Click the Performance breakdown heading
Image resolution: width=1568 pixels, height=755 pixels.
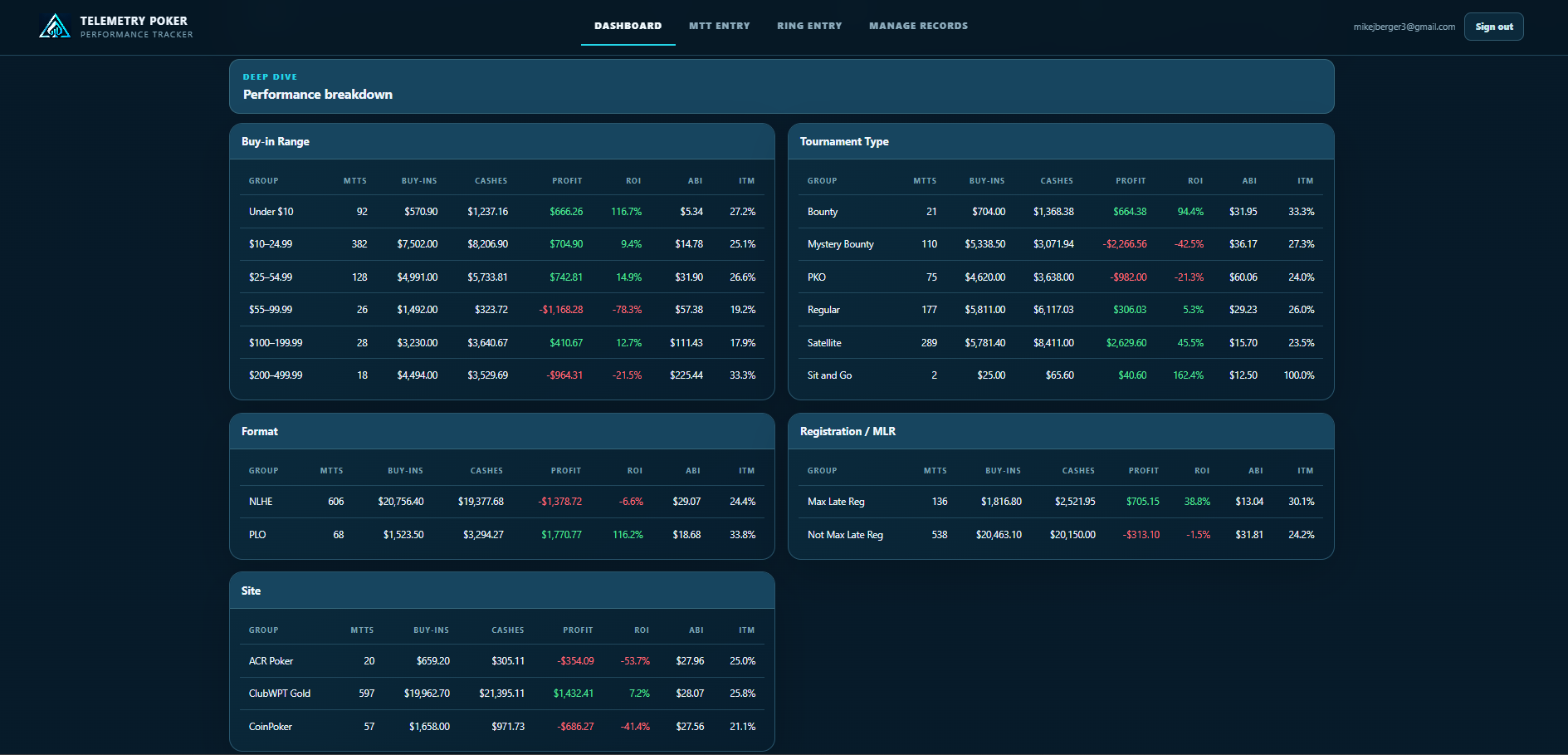pyautogui.click(x=318, y=95)
